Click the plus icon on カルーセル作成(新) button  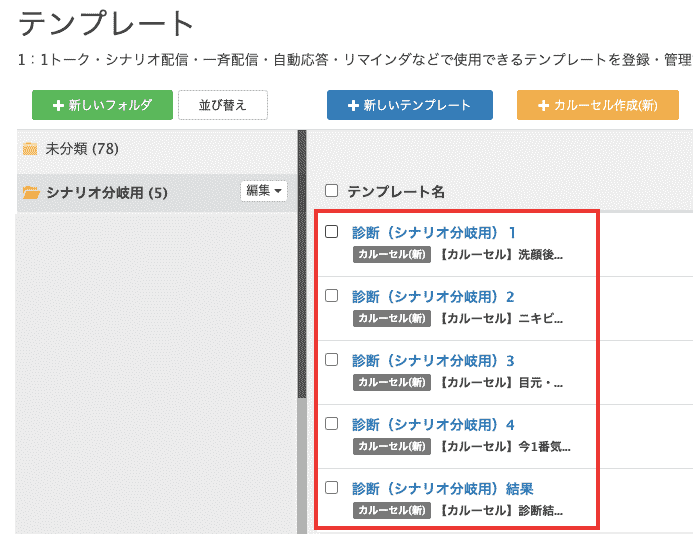tap(543, 105)
